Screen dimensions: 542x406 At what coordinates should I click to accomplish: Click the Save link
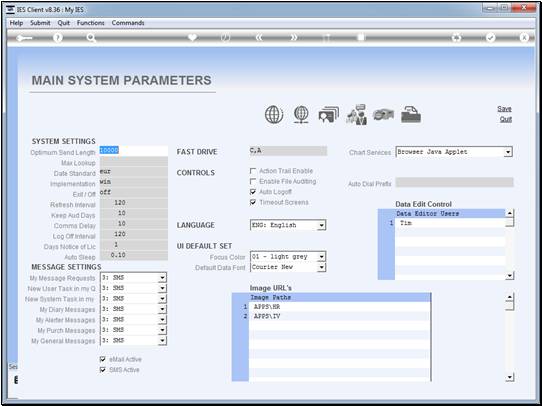coord(504,108)
